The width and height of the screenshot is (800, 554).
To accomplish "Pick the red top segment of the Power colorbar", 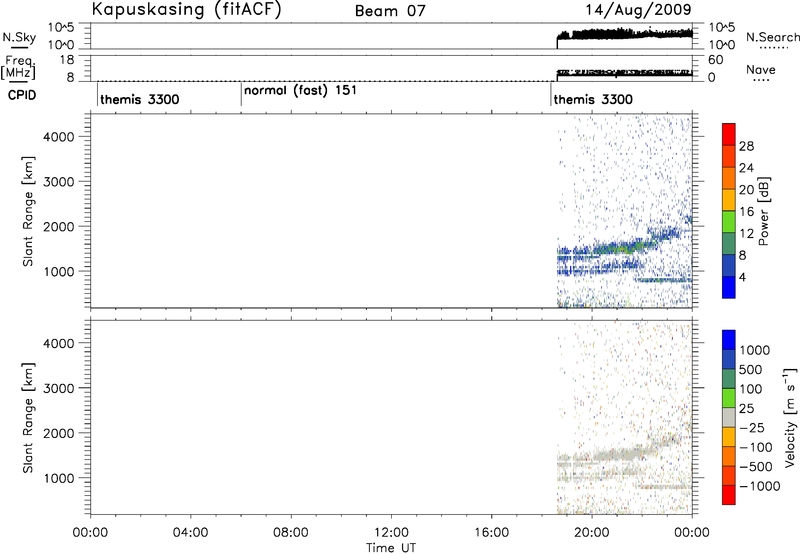I will 729,135.
